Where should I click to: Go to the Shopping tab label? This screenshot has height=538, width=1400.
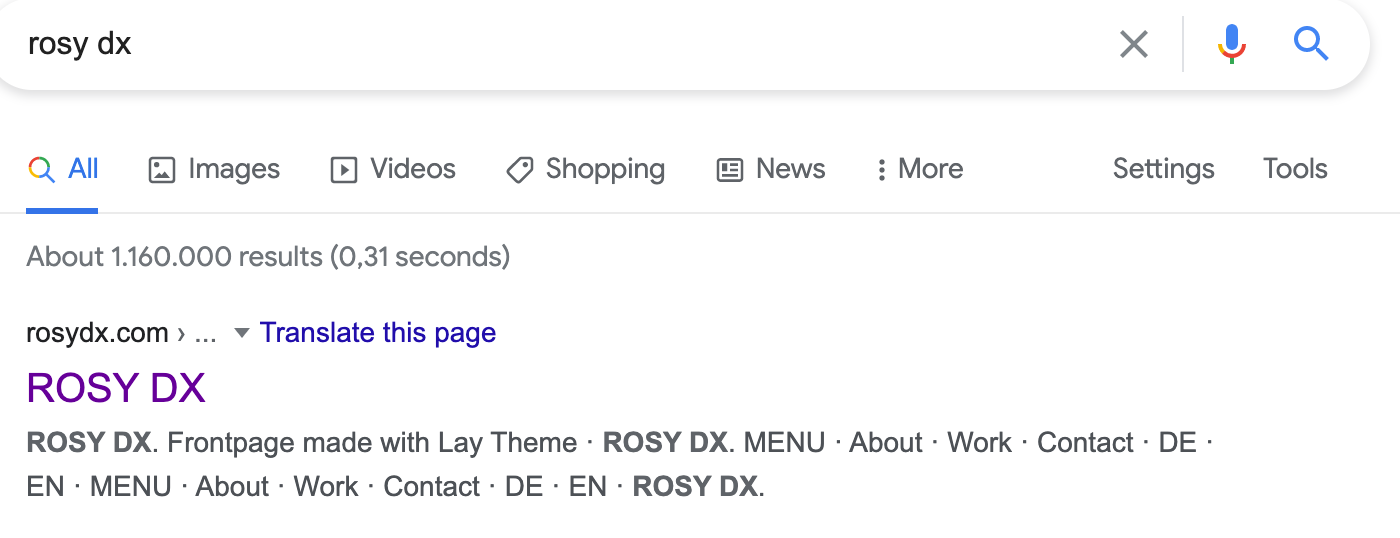(x=605, y=169)
